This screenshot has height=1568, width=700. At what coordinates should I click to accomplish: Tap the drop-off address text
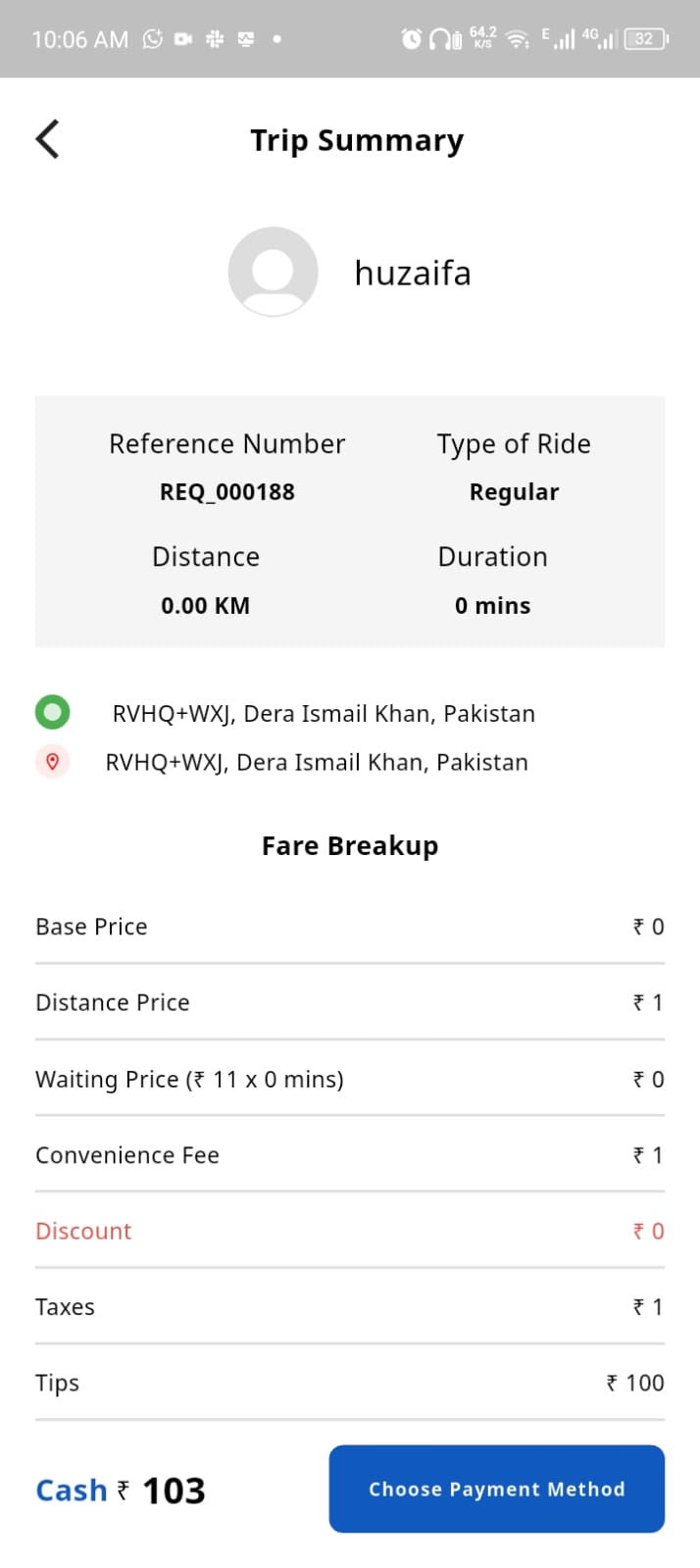coord(317,762)
